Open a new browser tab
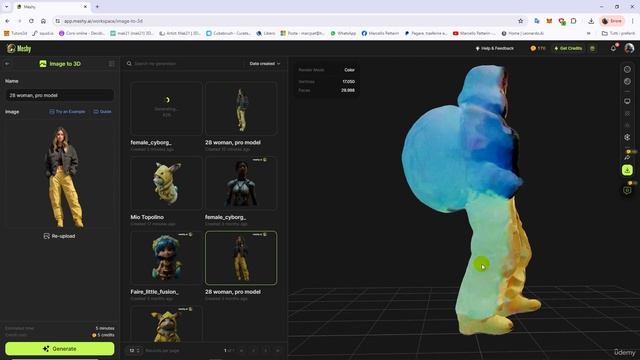Viewport: 640px width, 360px height. tap(97, 7)
